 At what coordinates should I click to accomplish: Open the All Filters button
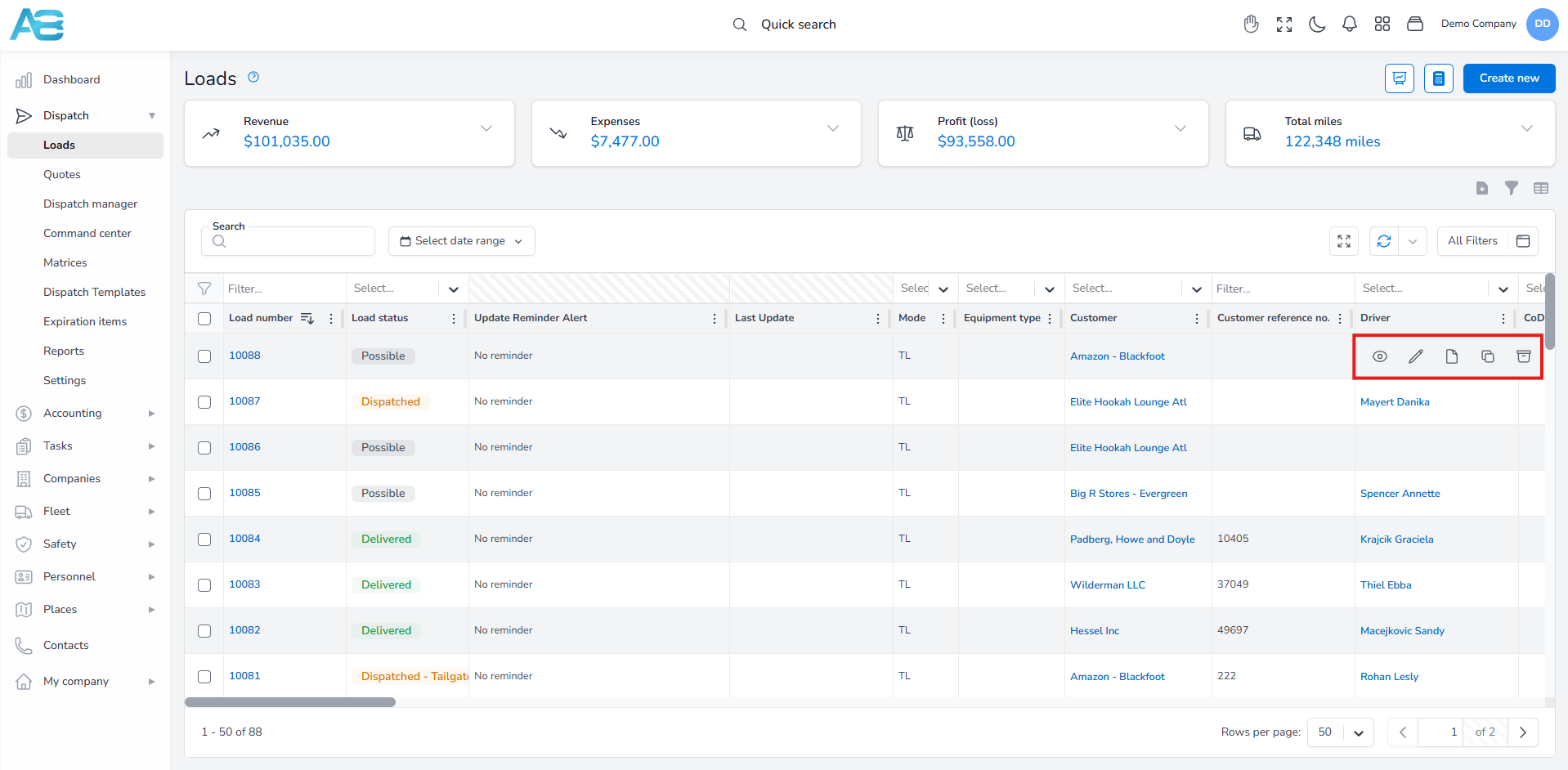1488,241
